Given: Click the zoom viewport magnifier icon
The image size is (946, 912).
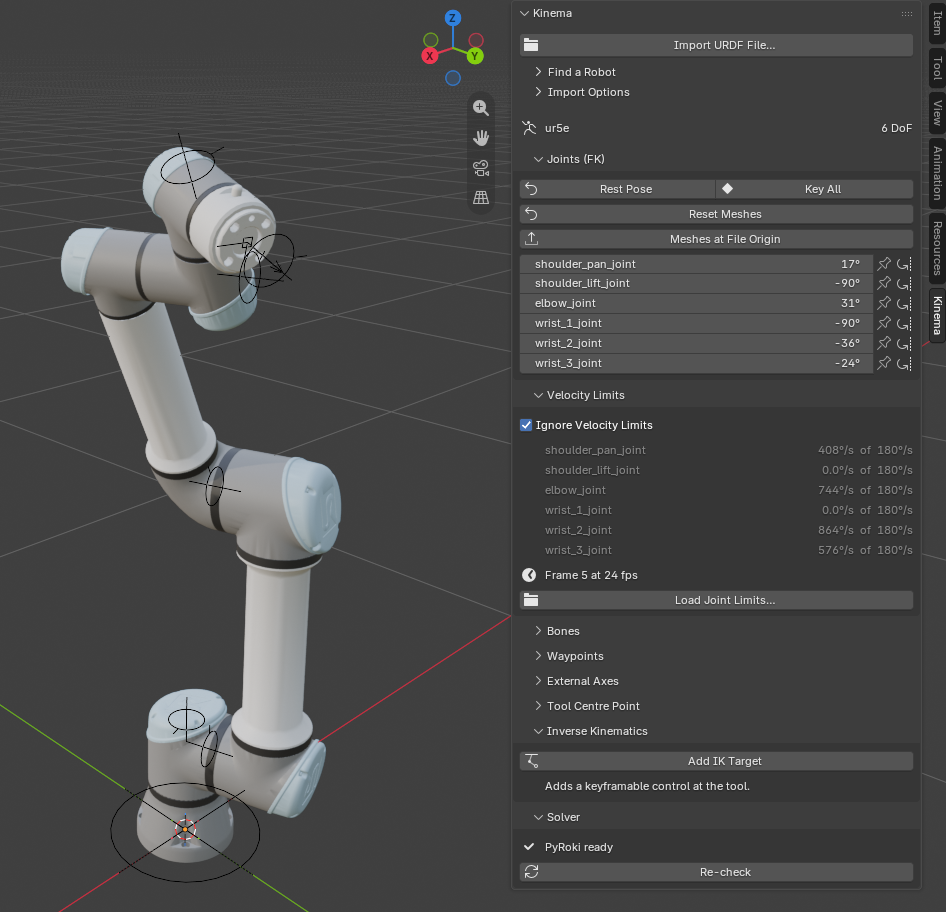Looking at the screenshot, I should tap(481, 108).
